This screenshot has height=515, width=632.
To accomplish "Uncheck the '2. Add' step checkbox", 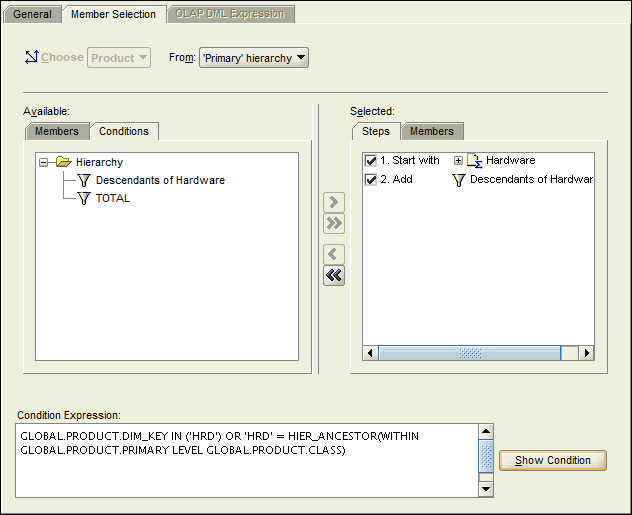I will (x=371, y=180).
